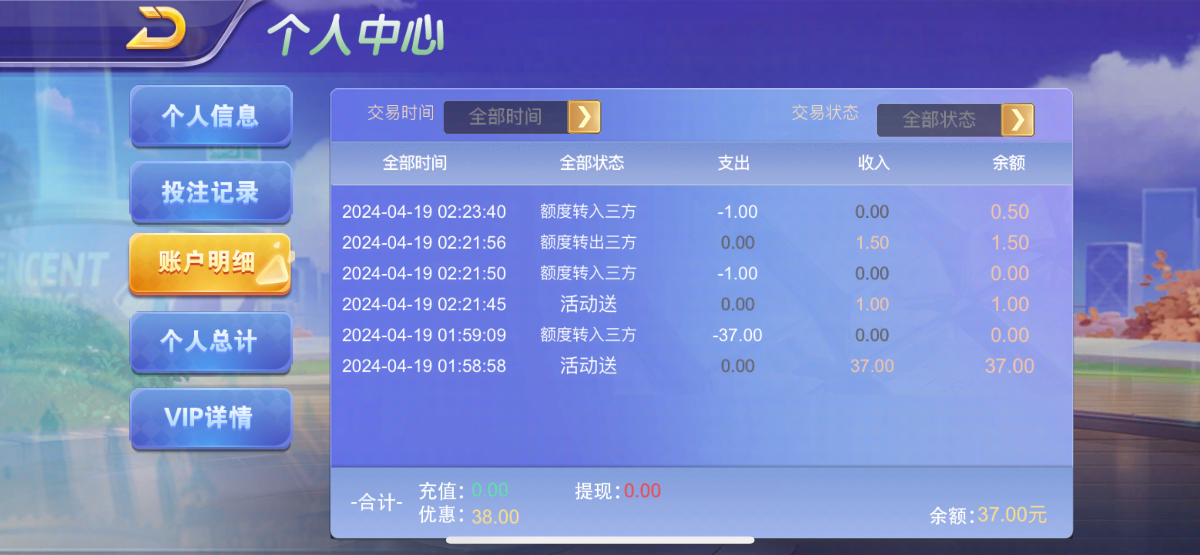Tap the home indicator bar at bottom
The width and height of the screenshot is (1200, 555).
tap(600, 541)
